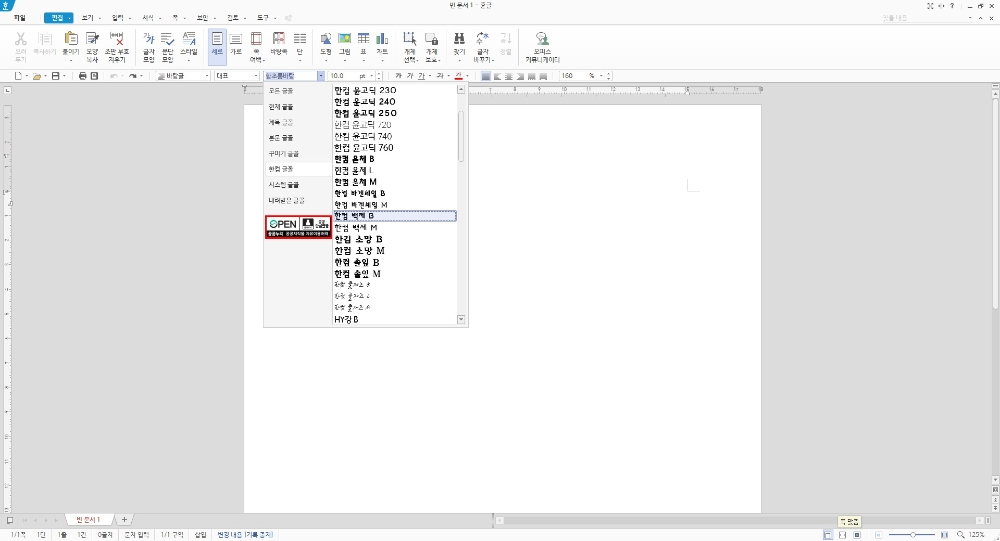
Task: Open the 파일 (File) menu
Action: [x=20, y=18]
